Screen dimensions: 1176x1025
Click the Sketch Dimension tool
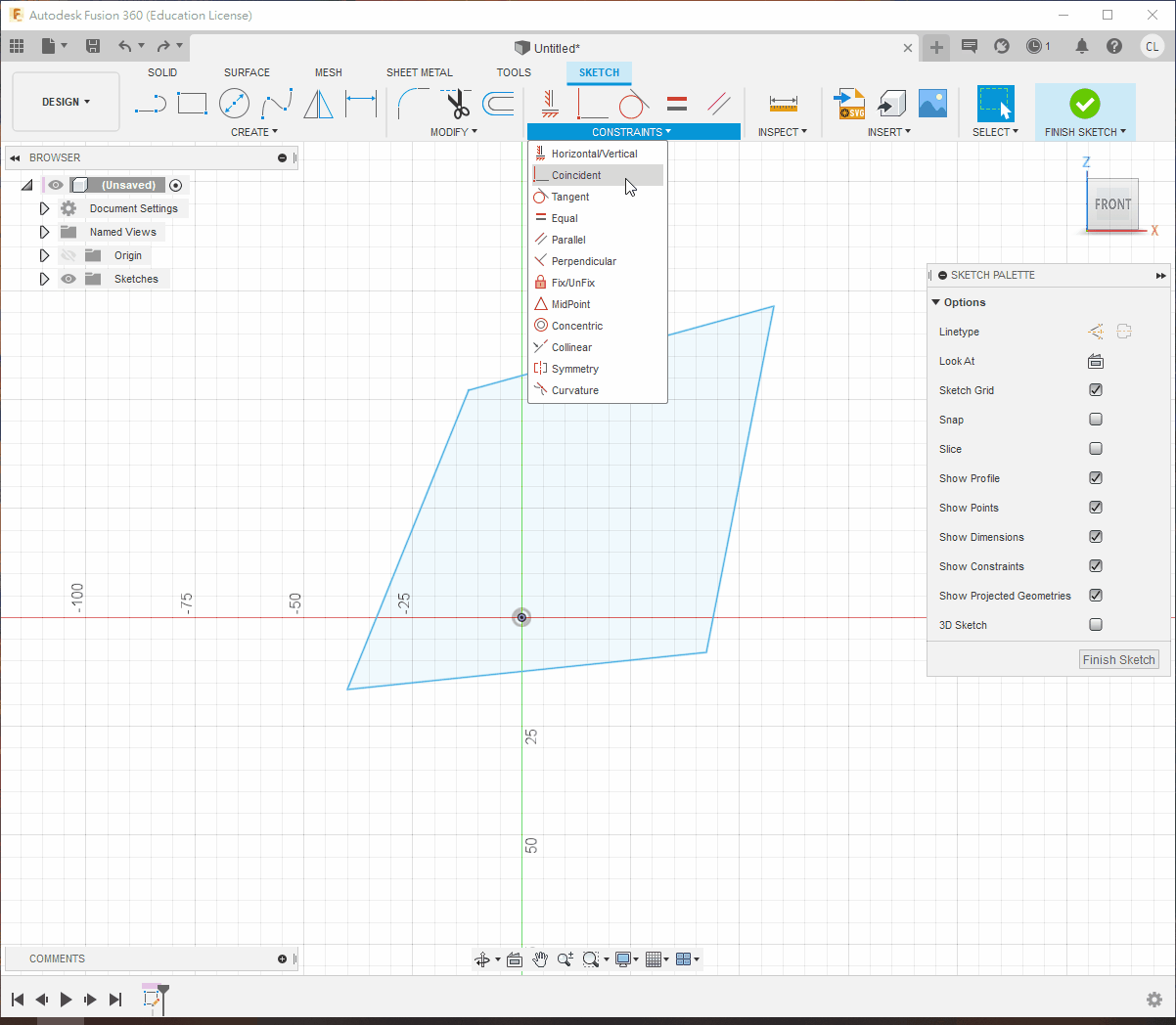[361, 104]
